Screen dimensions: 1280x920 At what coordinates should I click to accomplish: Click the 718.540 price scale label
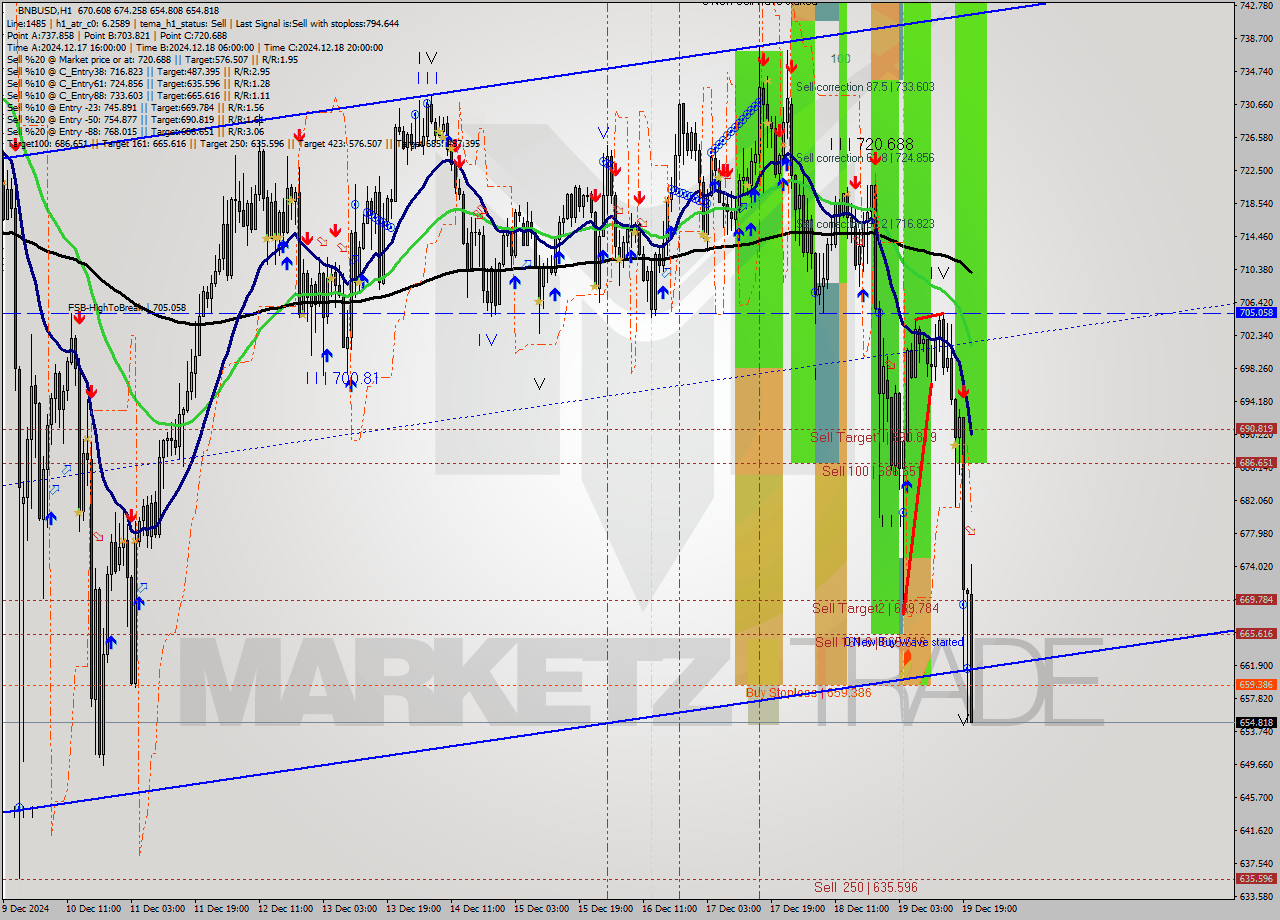(x=1256, y=203)
